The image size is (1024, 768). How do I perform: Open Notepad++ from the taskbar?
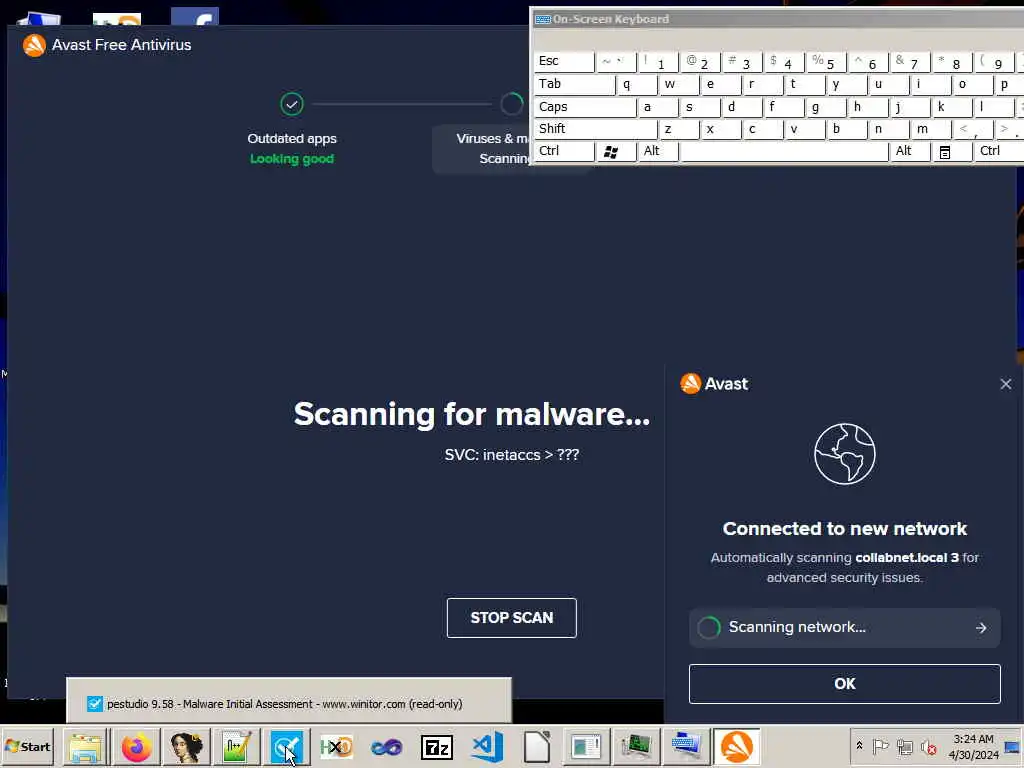tap(236, 746)
